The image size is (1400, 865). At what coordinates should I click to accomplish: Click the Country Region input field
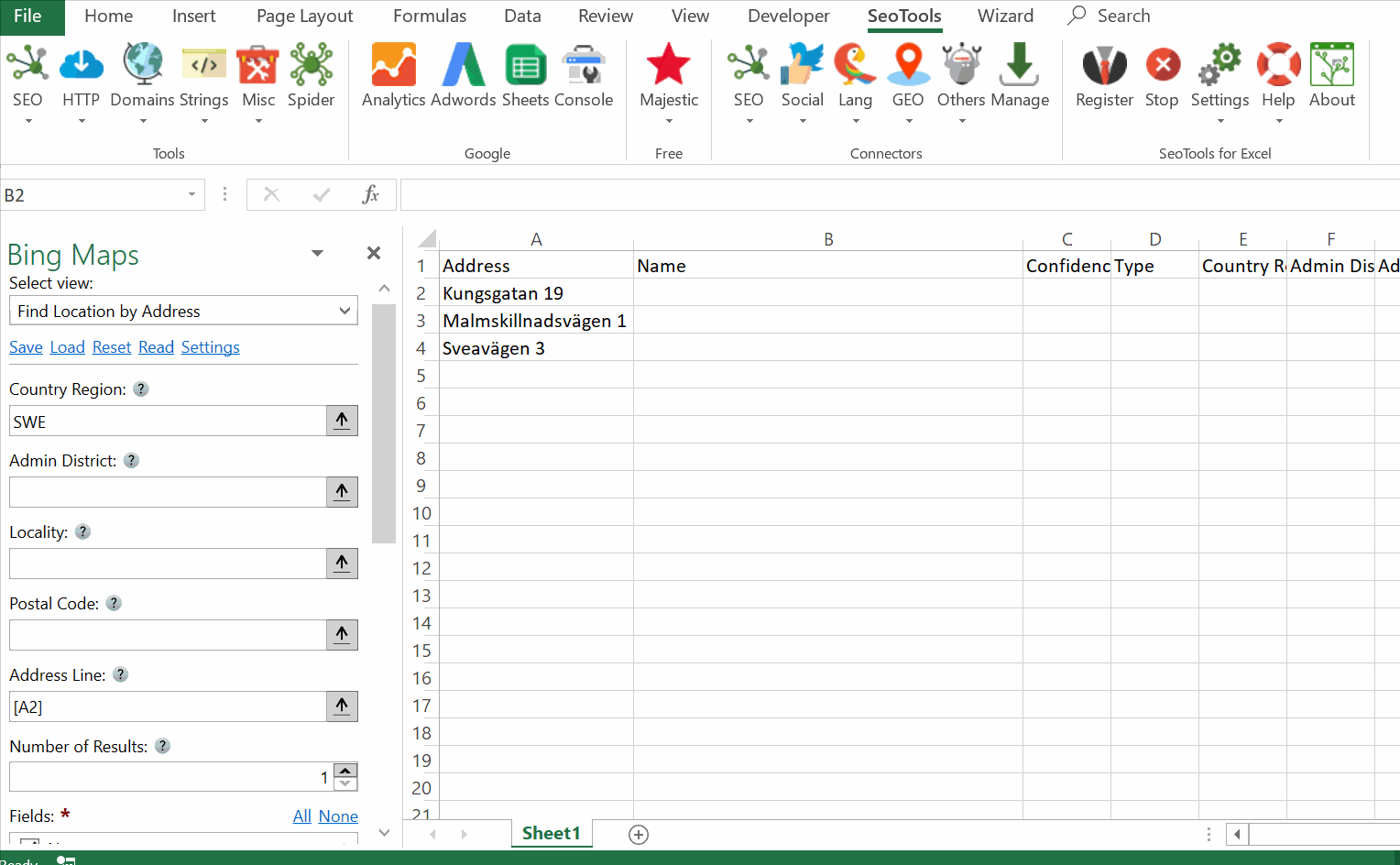168,421
